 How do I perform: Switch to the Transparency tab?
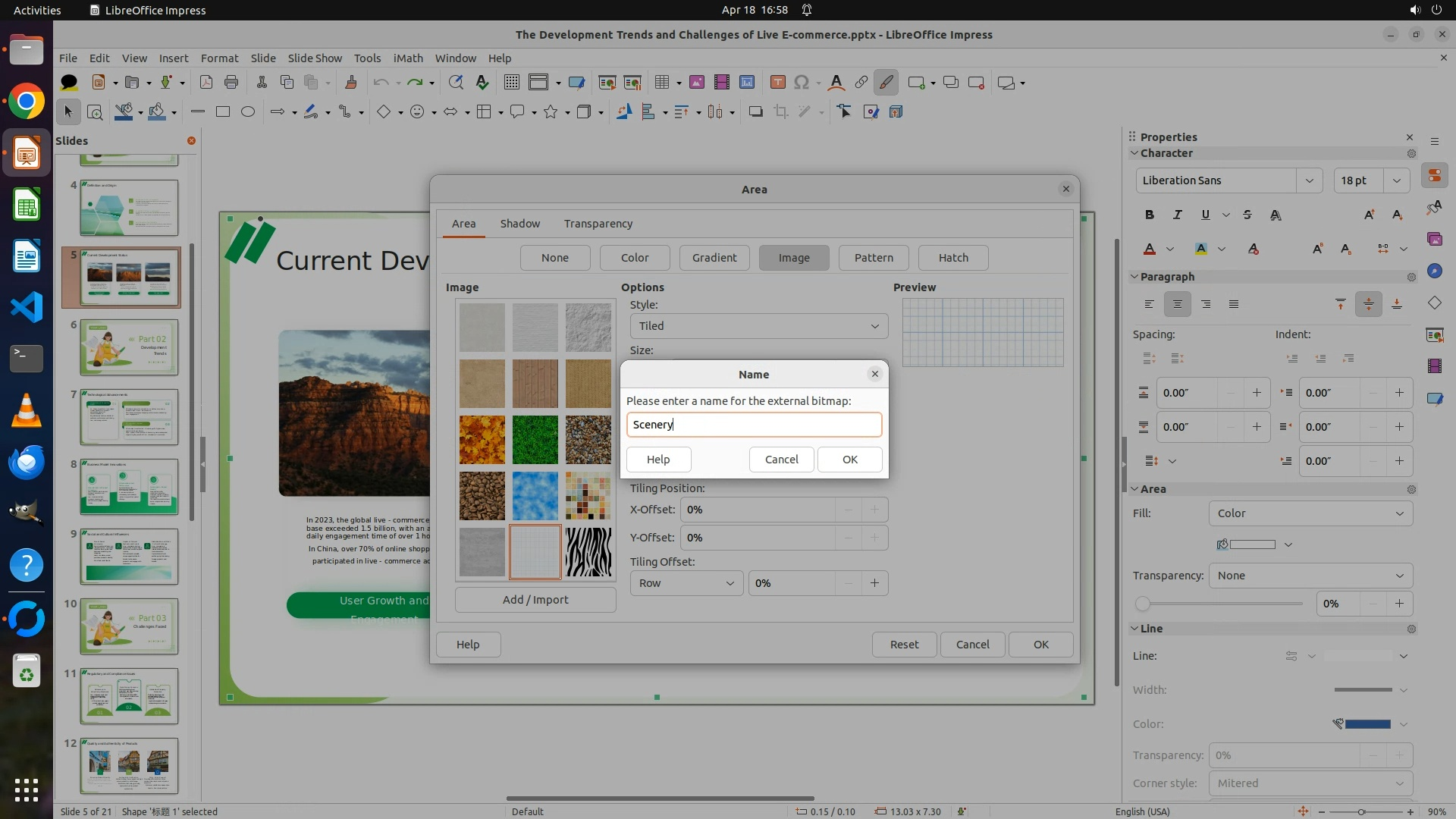point(598,224)
